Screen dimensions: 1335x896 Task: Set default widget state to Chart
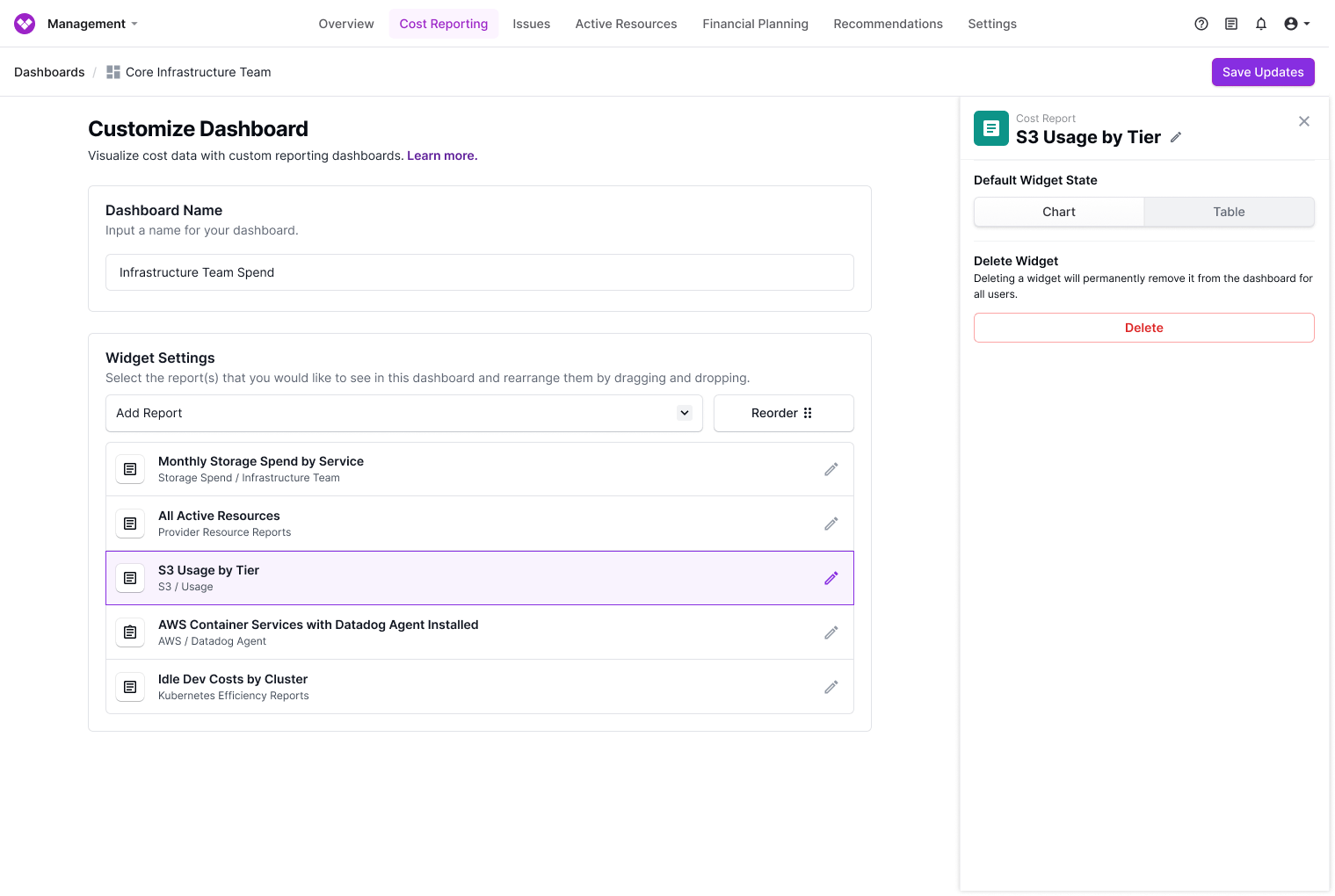pos(1058,212)
